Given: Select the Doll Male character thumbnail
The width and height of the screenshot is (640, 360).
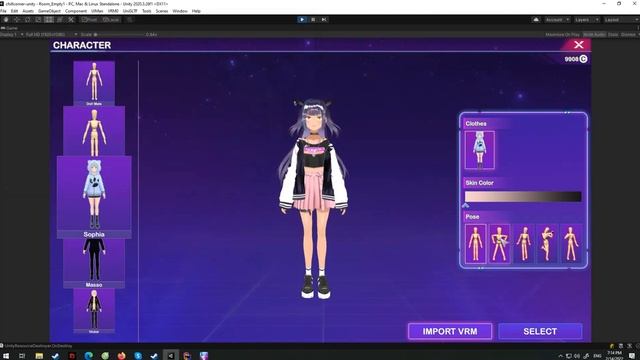Looking at the screenshot, I should point(94,83).
